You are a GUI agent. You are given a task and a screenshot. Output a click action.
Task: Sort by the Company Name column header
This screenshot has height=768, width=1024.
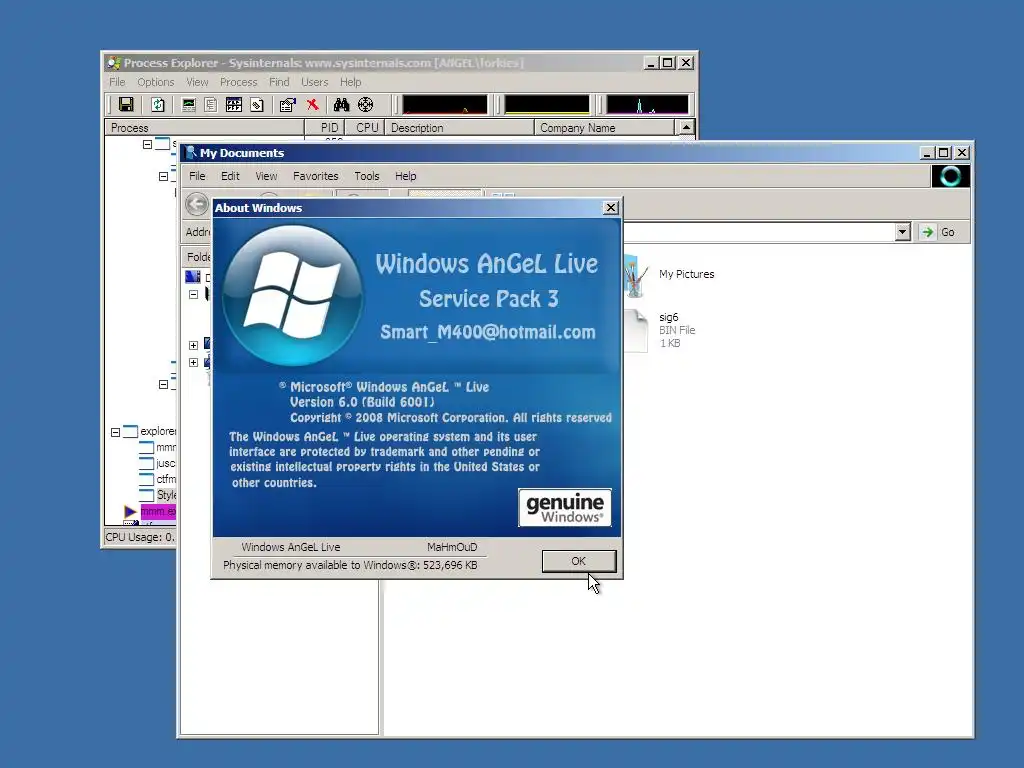click(604, 127)
